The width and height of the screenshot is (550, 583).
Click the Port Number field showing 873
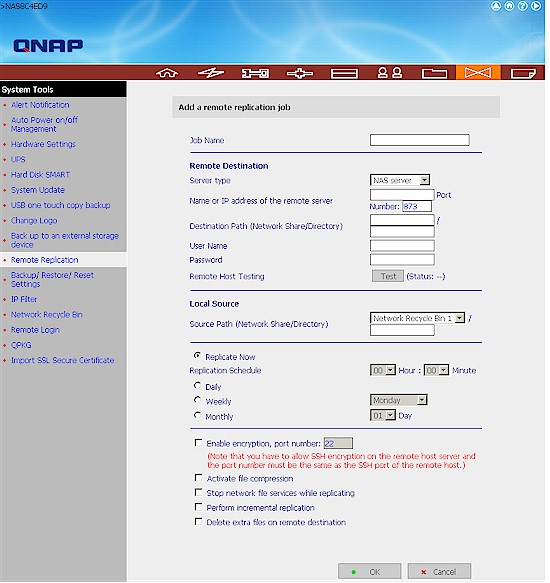tap(417, 206)
